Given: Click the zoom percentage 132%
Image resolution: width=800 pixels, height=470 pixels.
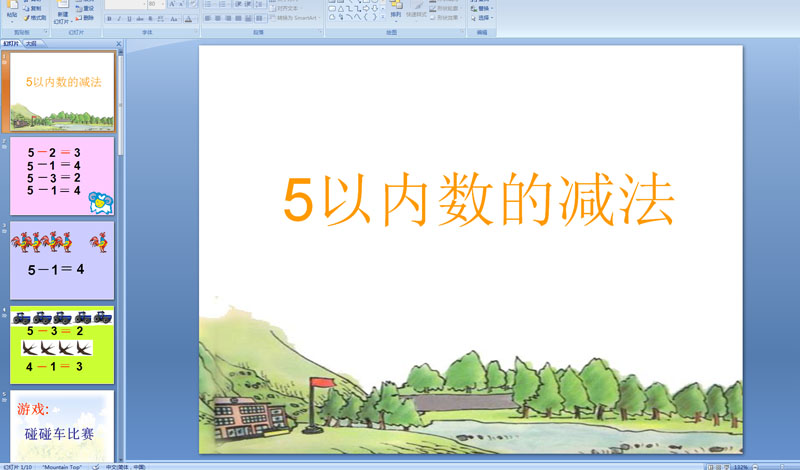Looking at the screenshot, I should coord(741,467).
